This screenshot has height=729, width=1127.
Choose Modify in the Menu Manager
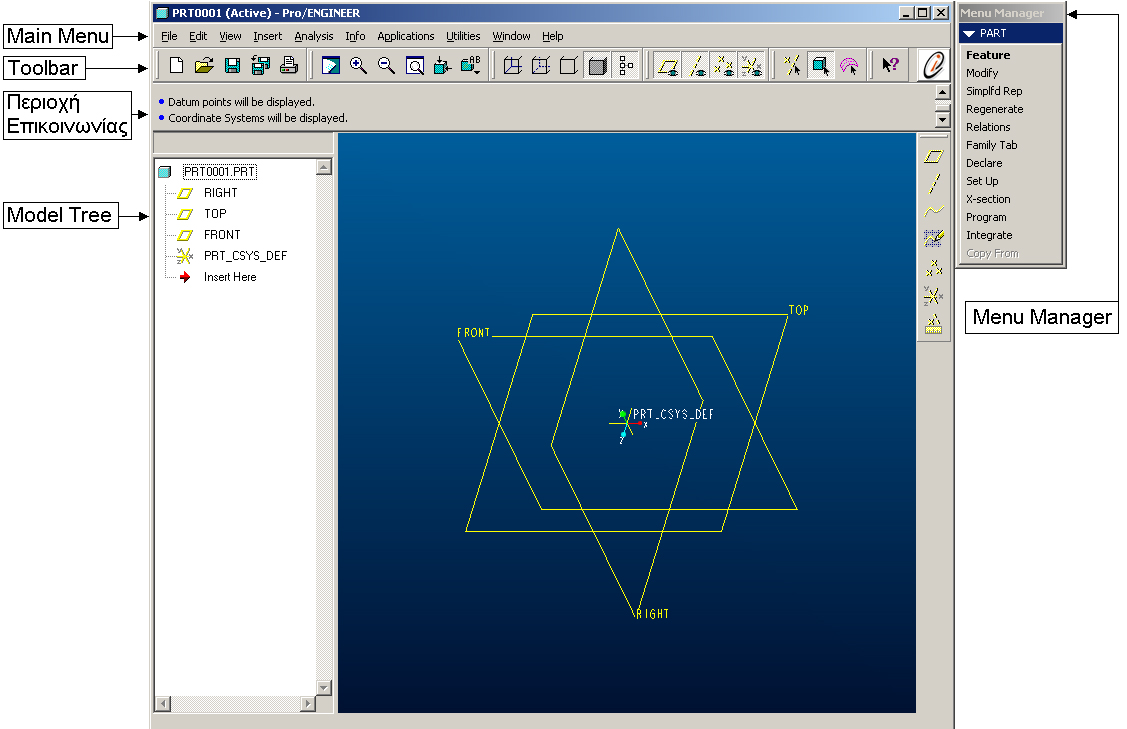pyautogui.click(x=982, y=73)
